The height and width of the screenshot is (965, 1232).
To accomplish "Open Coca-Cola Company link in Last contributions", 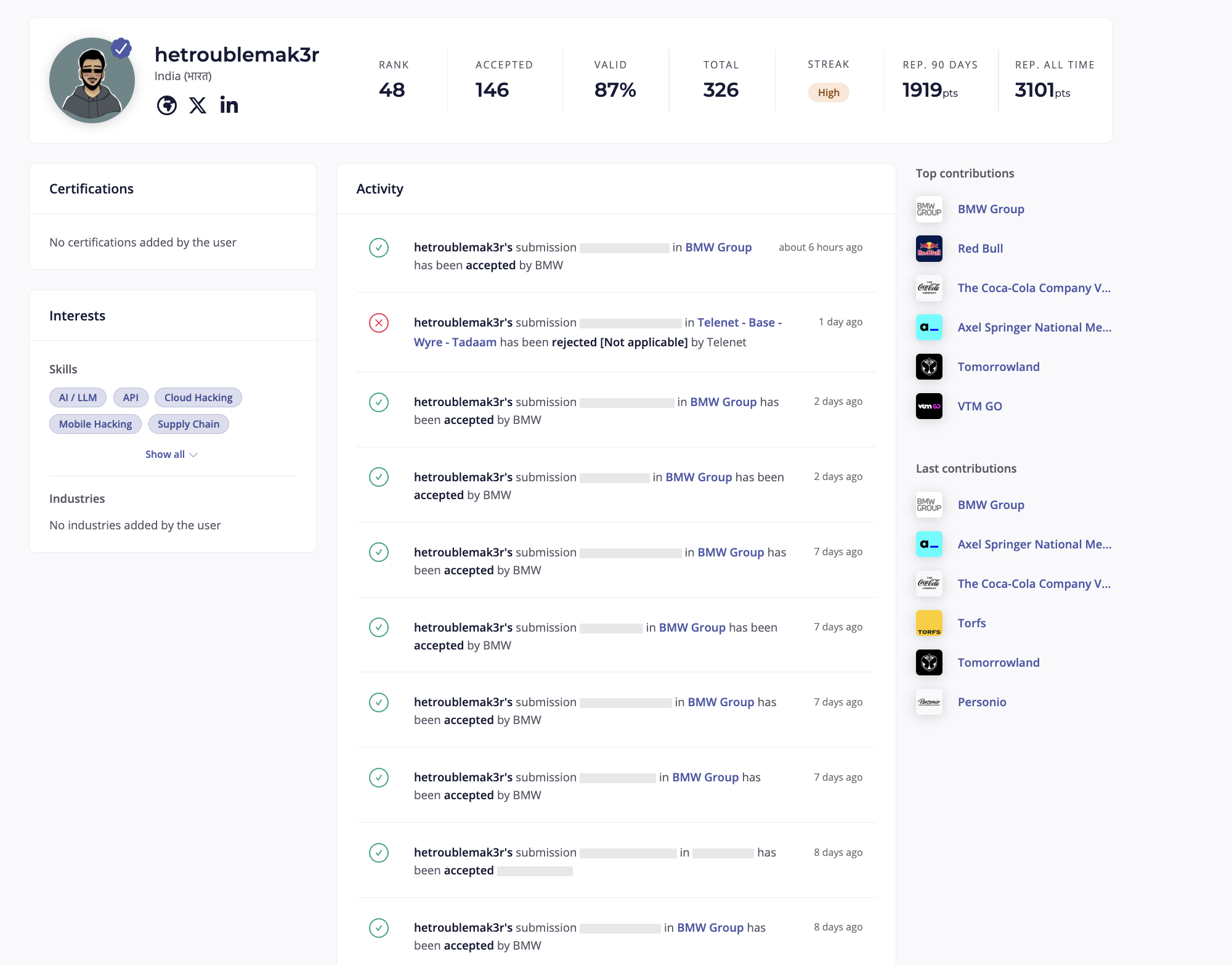I will coord(1034,584).
